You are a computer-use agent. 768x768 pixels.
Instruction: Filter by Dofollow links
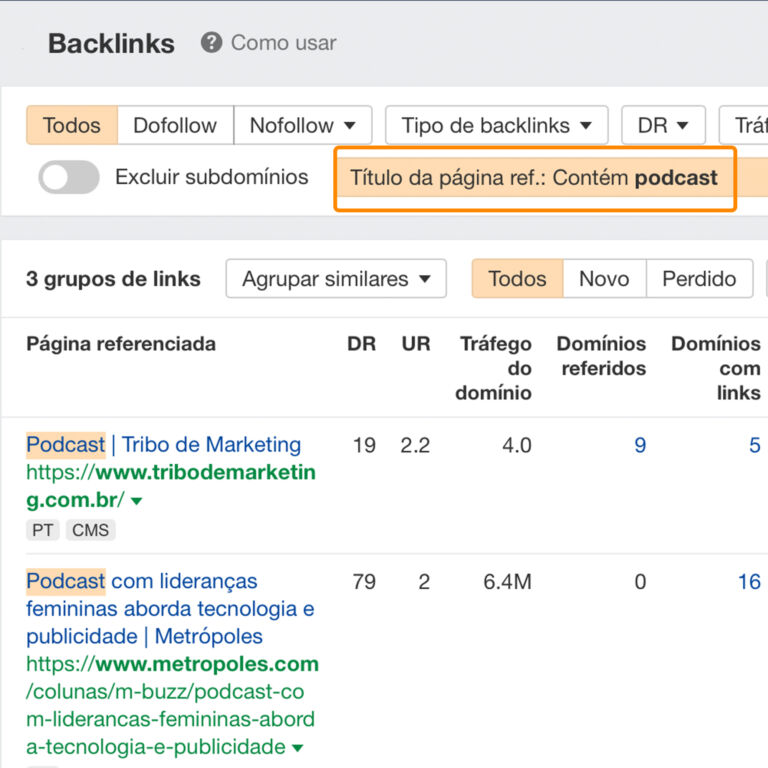175,125
